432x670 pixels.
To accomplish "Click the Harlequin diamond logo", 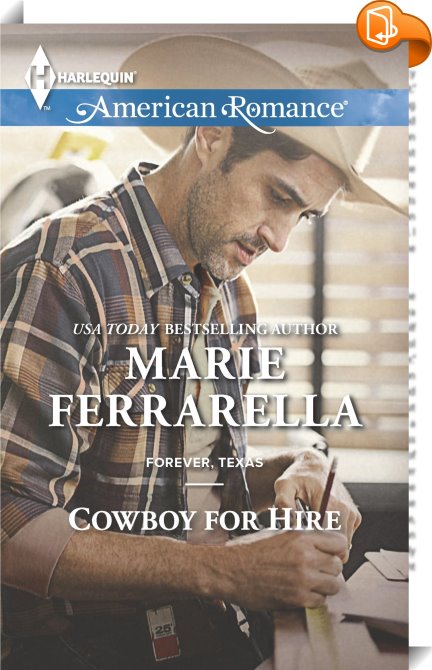I will 39,77.
